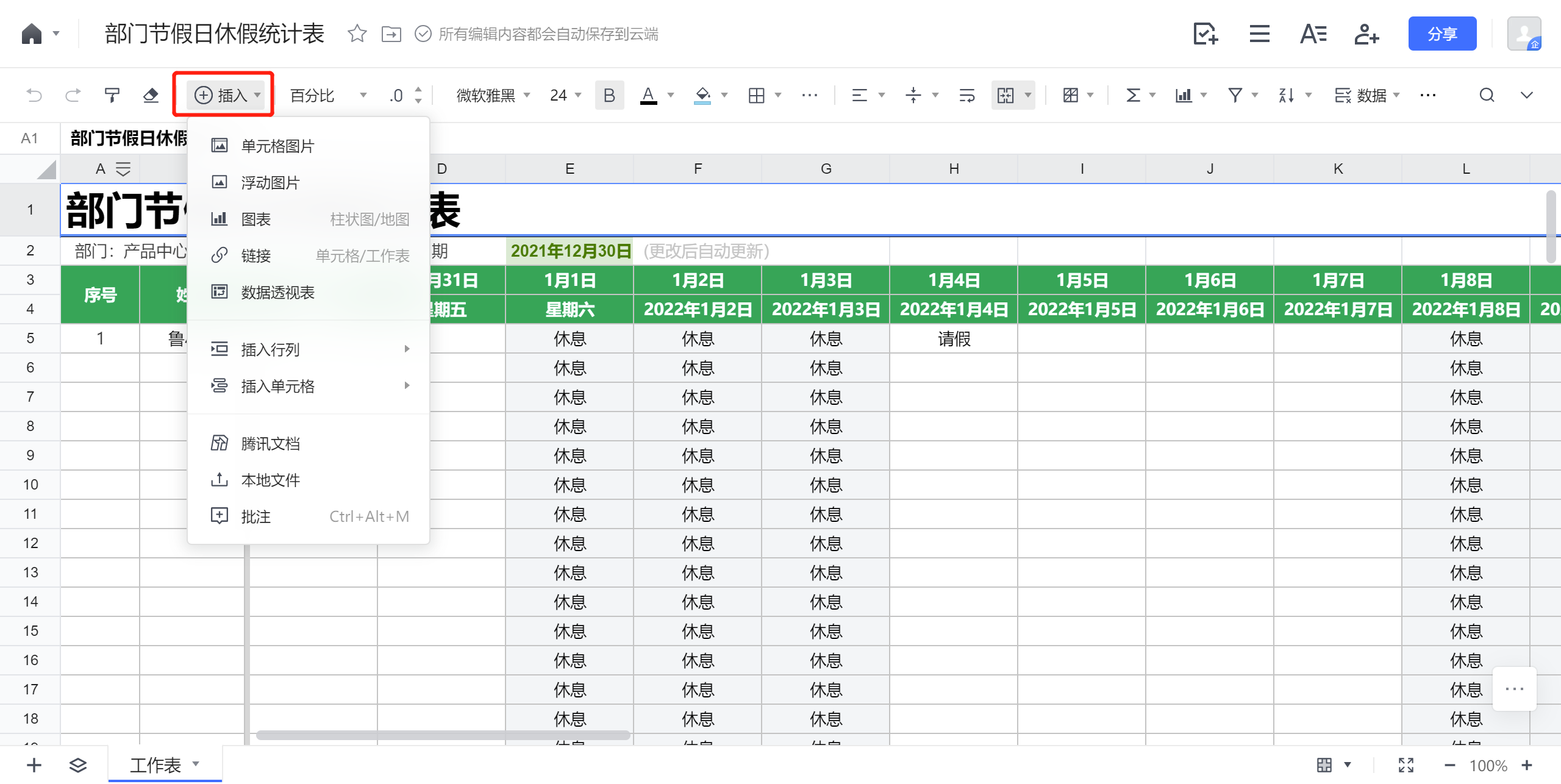The image size is (1561, 784).
Task: Open the search magnifier icon
Action: (1487, 95)
